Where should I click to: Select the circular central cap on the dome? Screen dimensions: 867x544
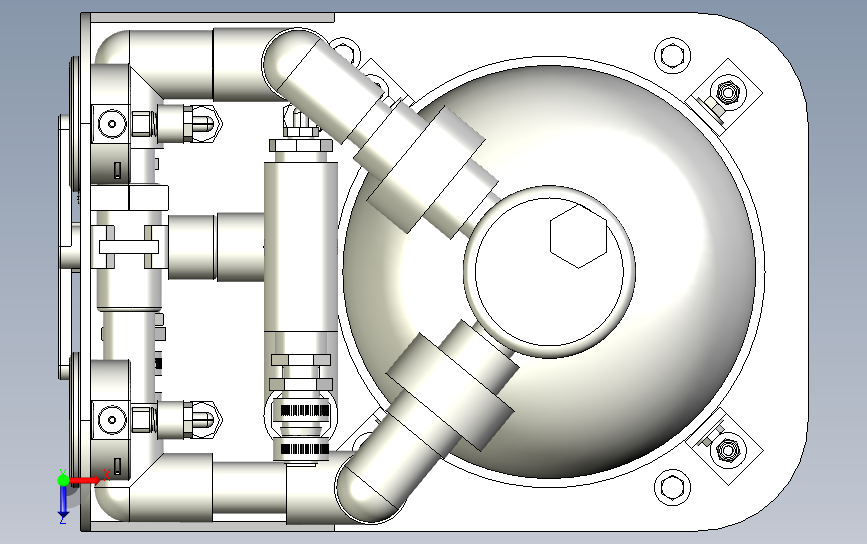tap(549, 271)
